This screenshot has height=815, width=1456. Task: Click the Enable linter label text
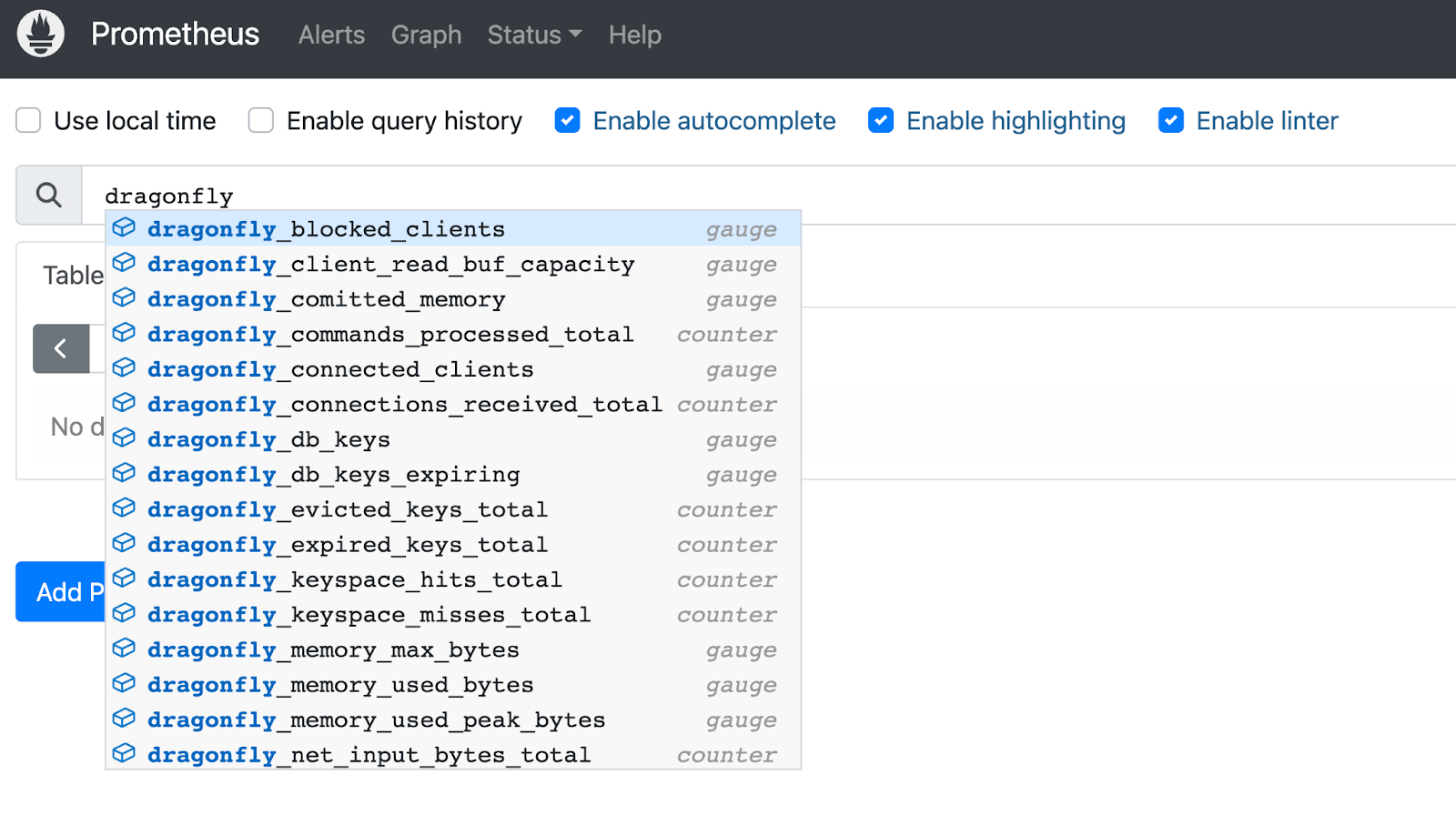tap(1267, 121)
